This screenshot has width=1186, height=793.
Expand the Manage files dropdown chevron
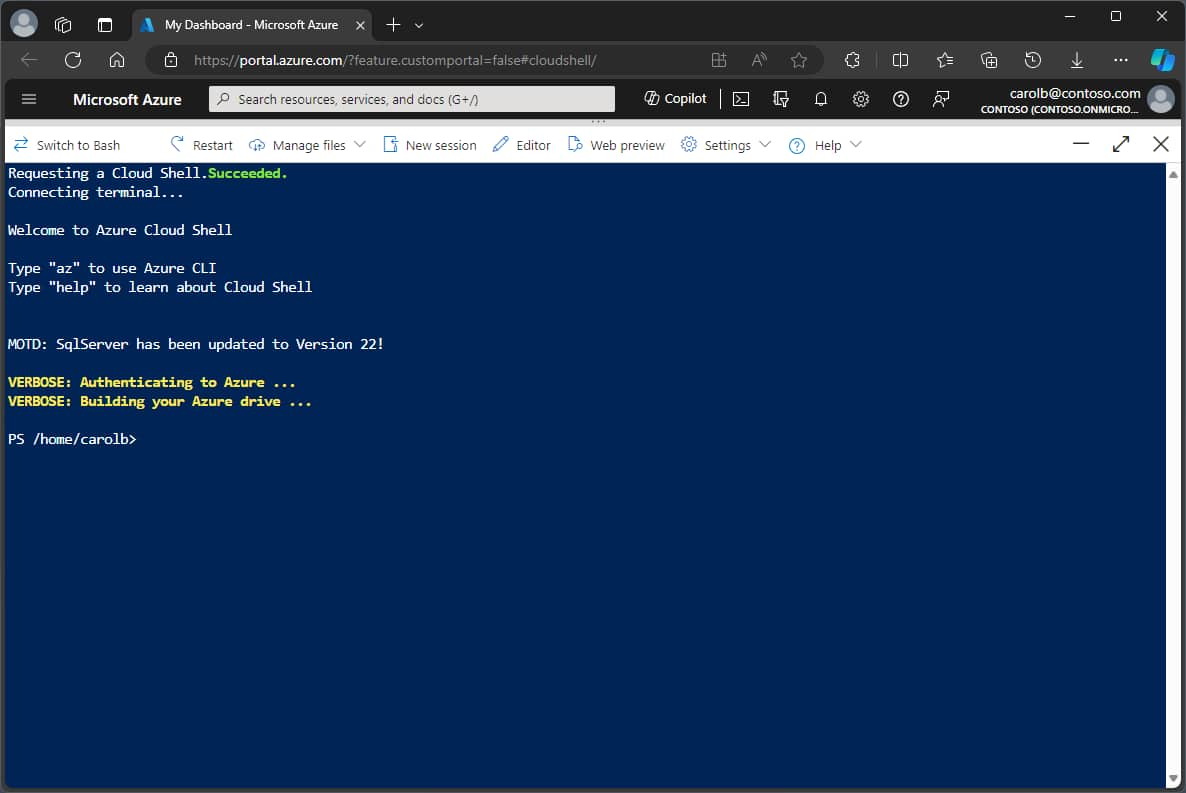click(x=360, y=145)
